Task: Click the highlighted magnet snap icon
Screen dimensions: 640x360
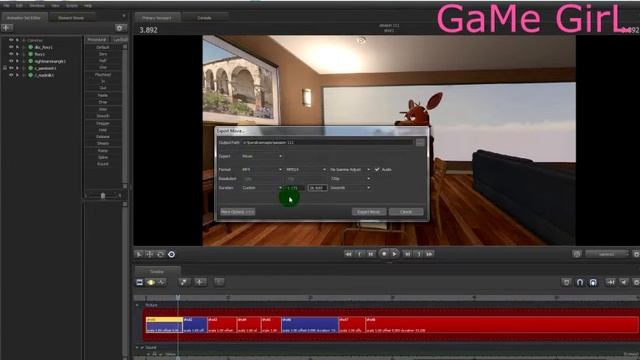Action: pos(593,282)
